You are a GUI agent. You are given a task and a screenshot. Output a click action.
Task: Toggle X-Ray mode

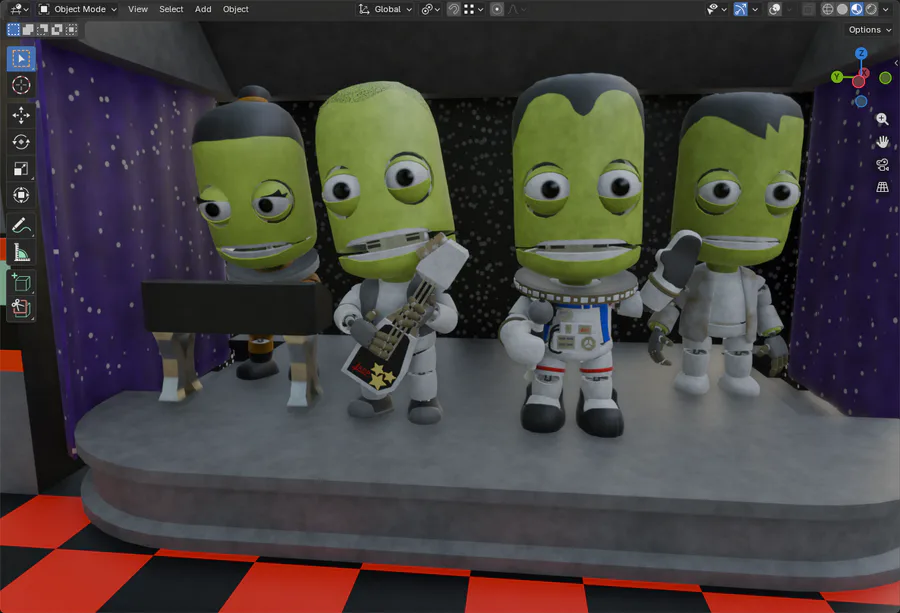808,9
